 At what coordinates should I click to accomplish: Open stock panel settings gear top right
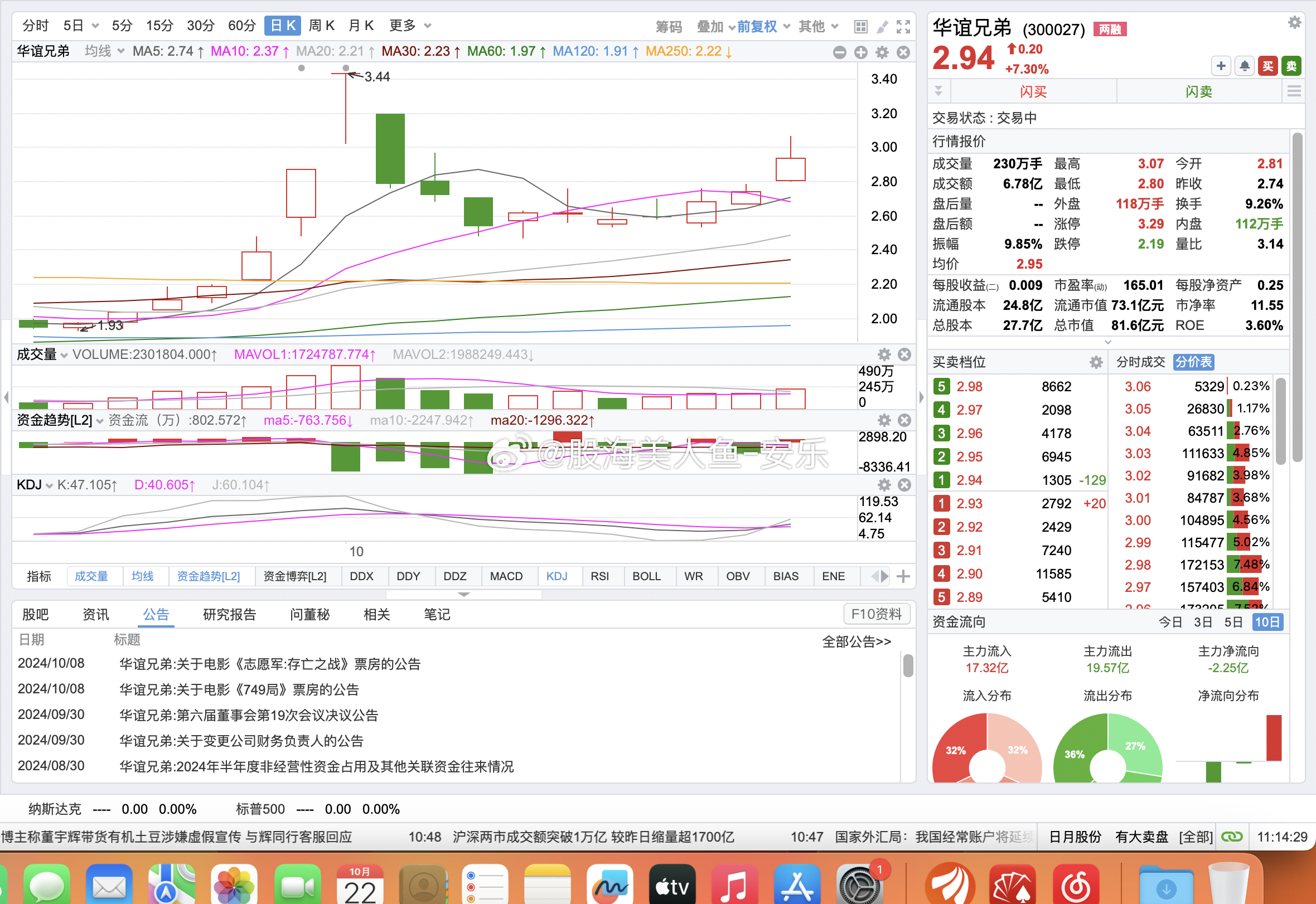click(1294, 22)
